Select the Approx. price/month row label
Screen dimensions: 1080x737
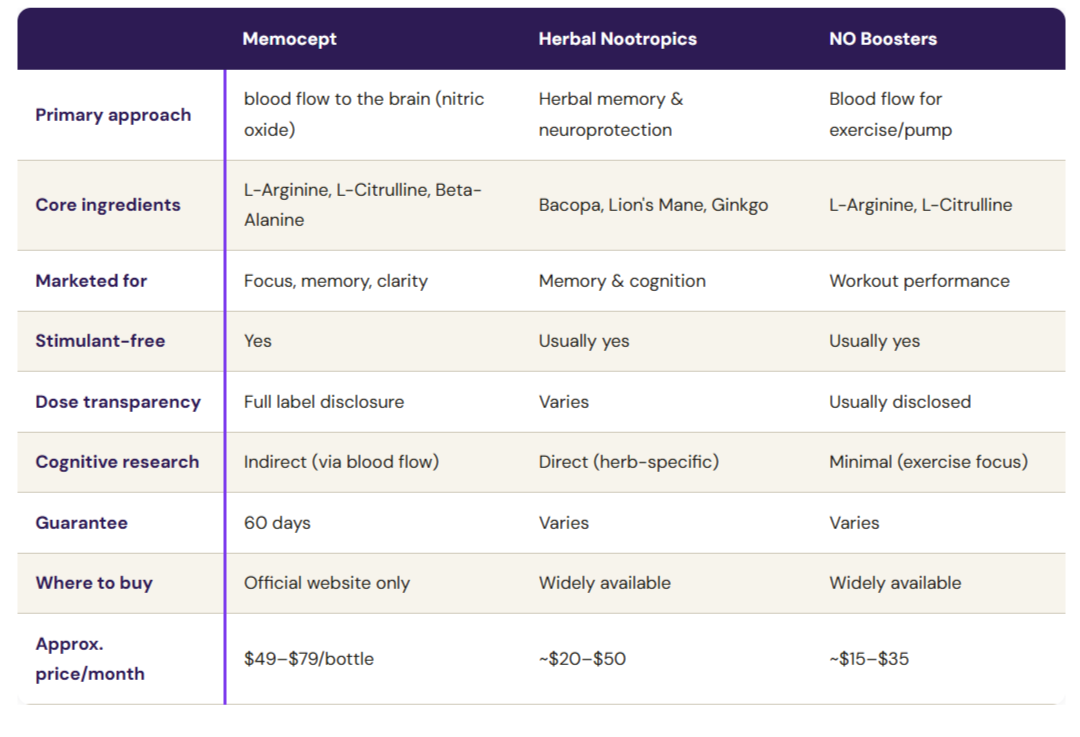[x=90, y=658]
